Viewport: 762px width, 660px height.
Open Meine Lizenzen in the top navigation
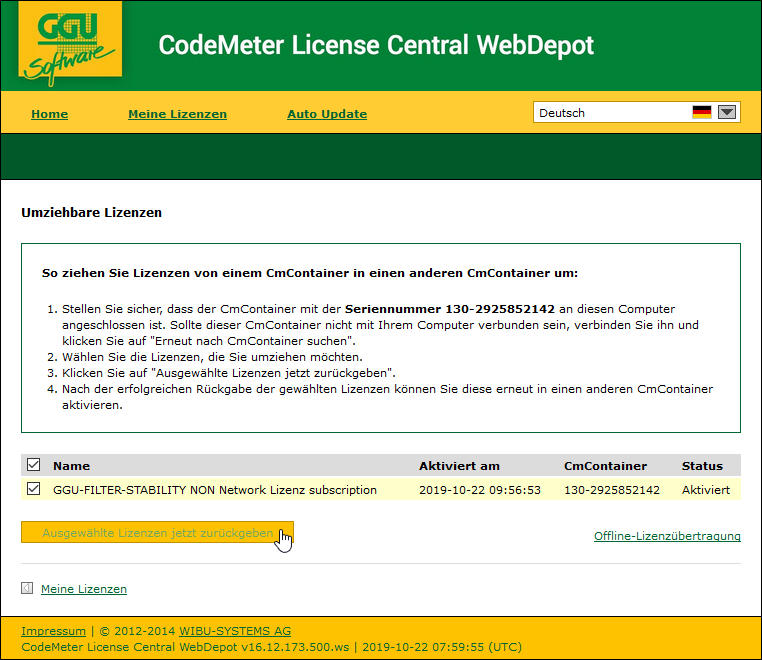tap(177, 114)
